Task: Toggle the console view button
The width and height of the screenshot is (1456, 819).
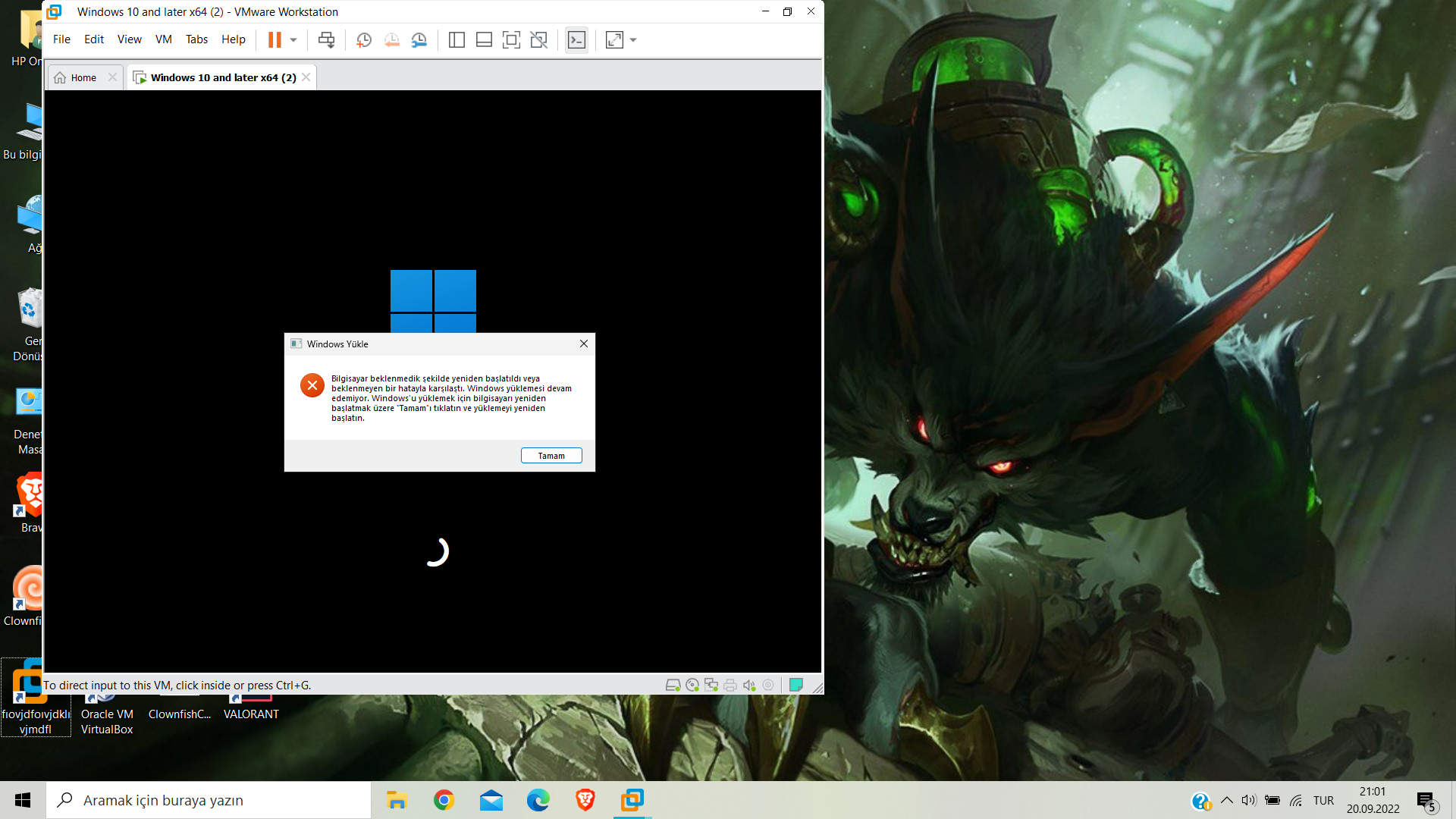Action: 576,39
